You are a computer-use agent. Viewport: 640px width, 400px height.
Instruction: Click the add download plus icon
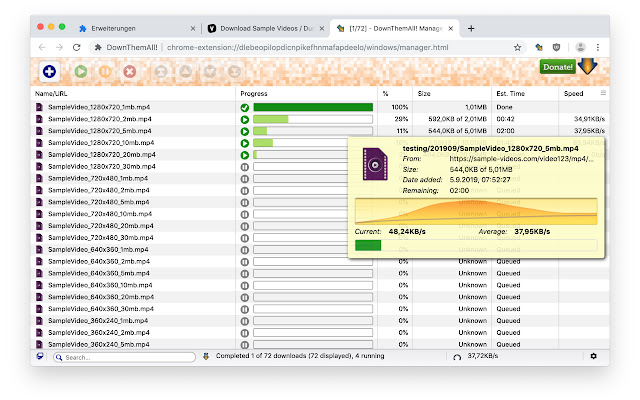point(50,71)
